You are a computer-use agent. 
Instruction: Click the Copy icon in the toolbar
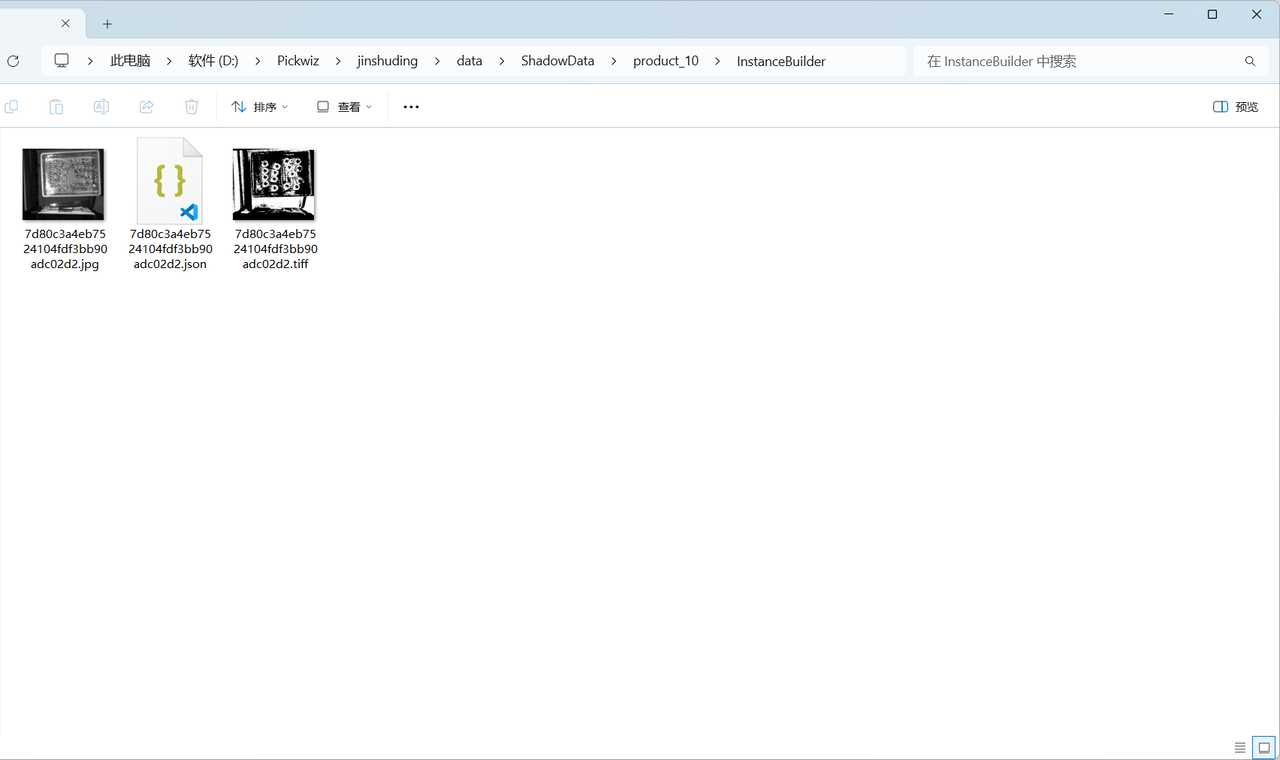[12, 107]
